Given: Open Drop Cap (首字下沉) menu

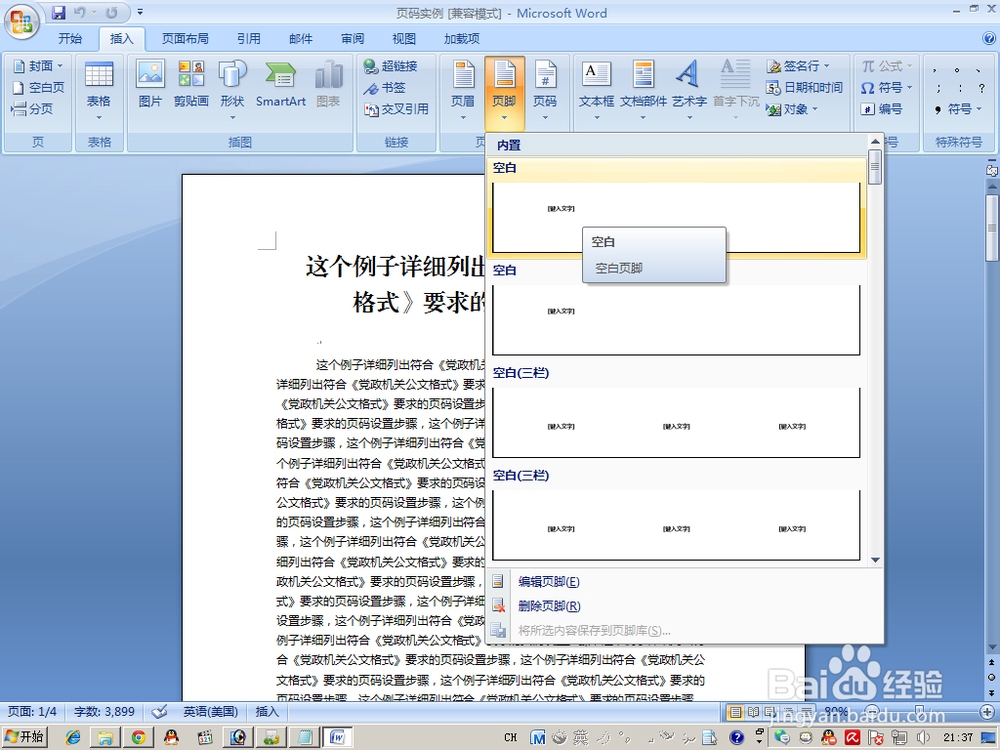Looking at the screenshot, I should [735, 91].
